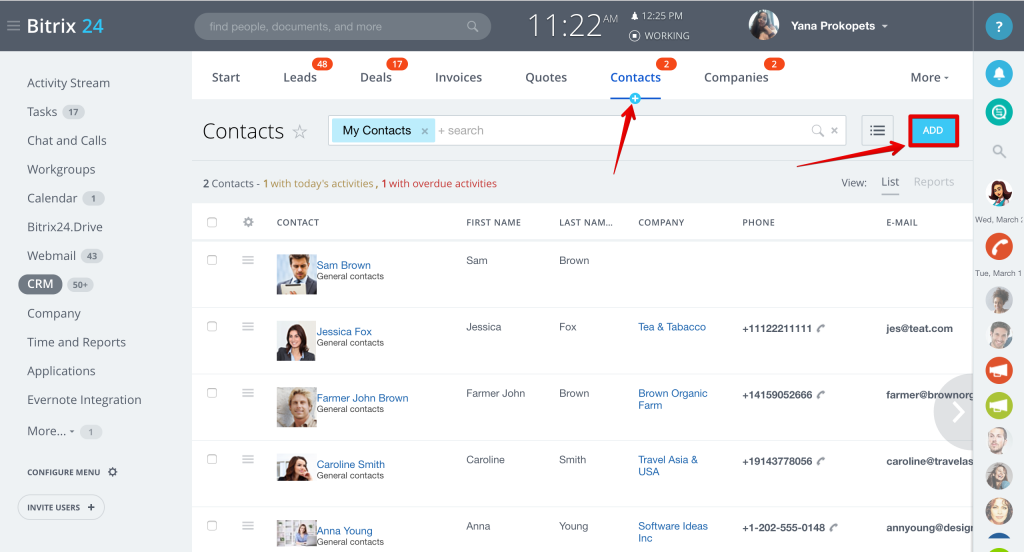Open the hamburger menu next to Bitrix 24
1024x552 pixels.
[x=13, y=26]
